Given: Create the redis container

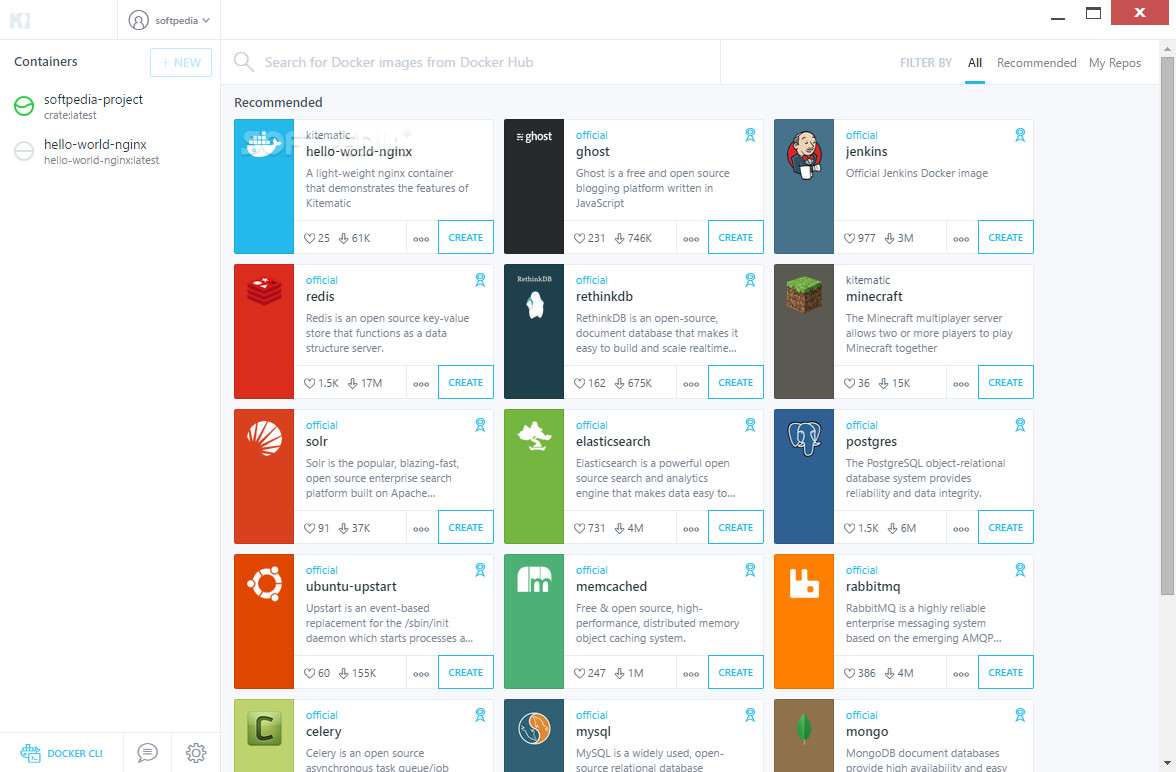Looking at the screenshot, I should coord(466,382).
